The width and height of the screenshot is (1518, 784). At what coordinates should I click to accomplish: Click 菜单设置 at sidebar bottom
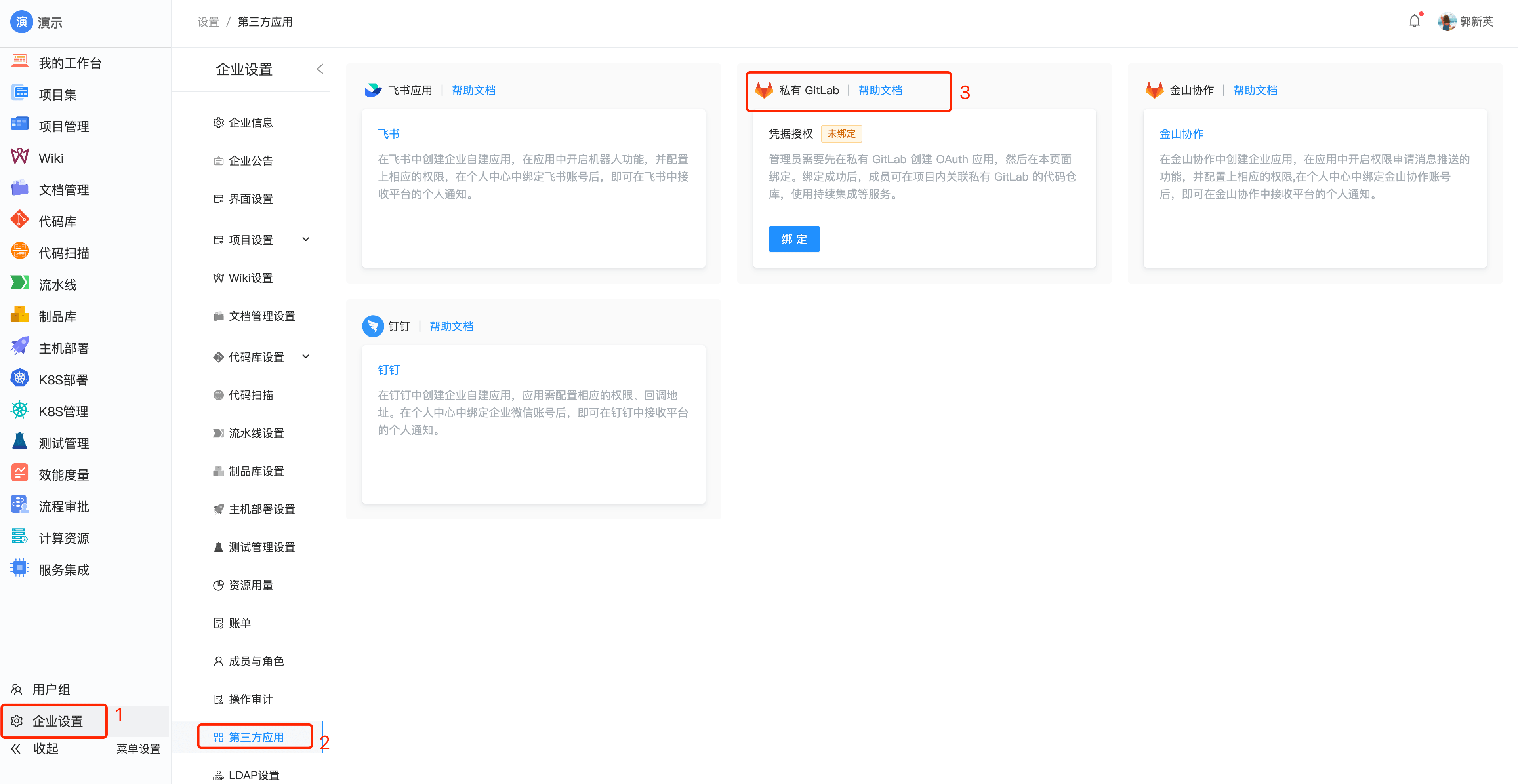coord(139,749)
